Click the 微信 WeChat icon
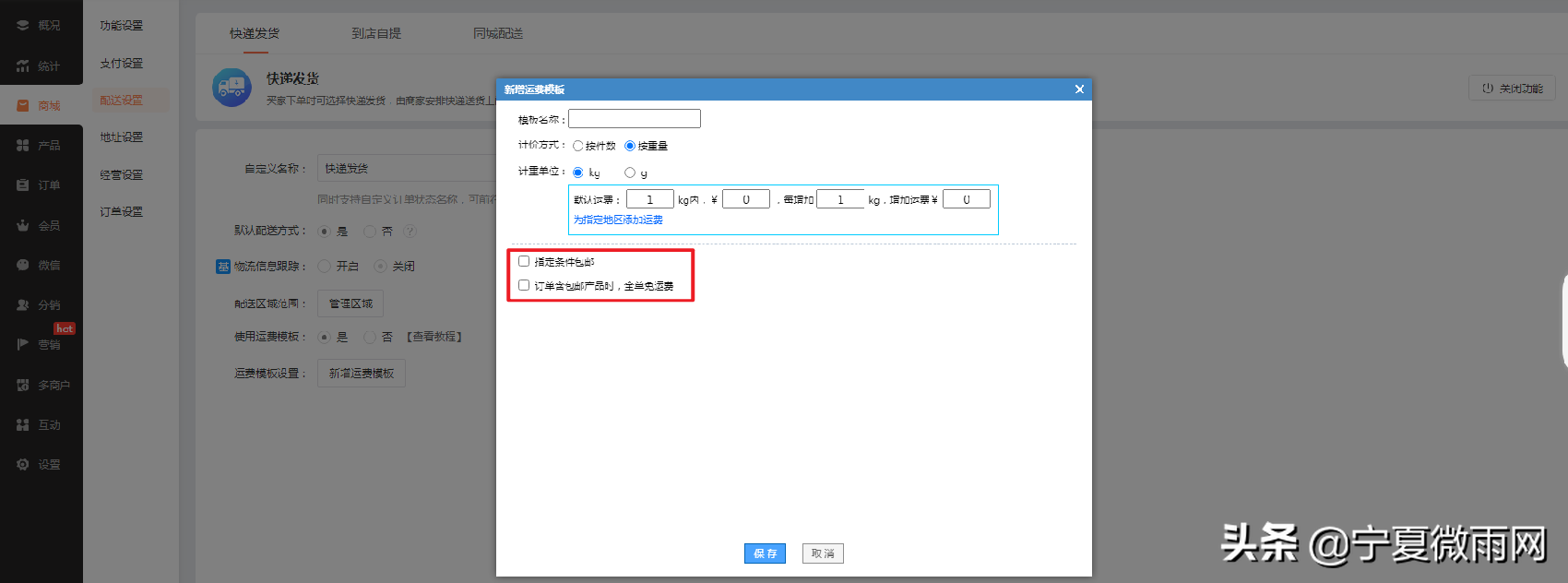Screen dimensions: 1568x583 23,265
